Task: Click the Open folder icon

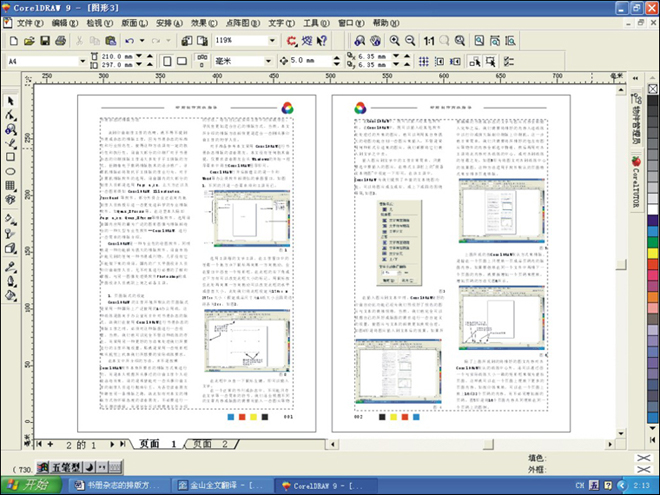Action: [x=30, y=40]
